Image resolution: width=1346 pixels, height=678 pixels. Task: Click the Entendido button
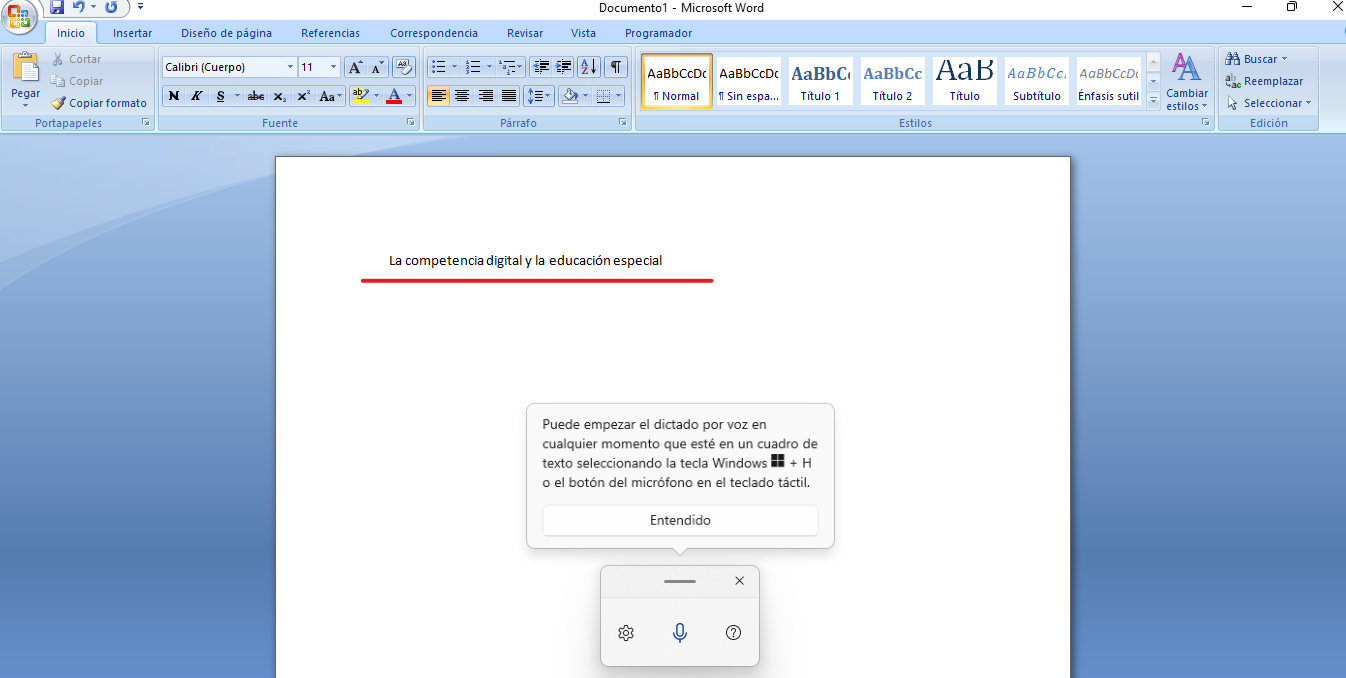[x=680, y=520]
